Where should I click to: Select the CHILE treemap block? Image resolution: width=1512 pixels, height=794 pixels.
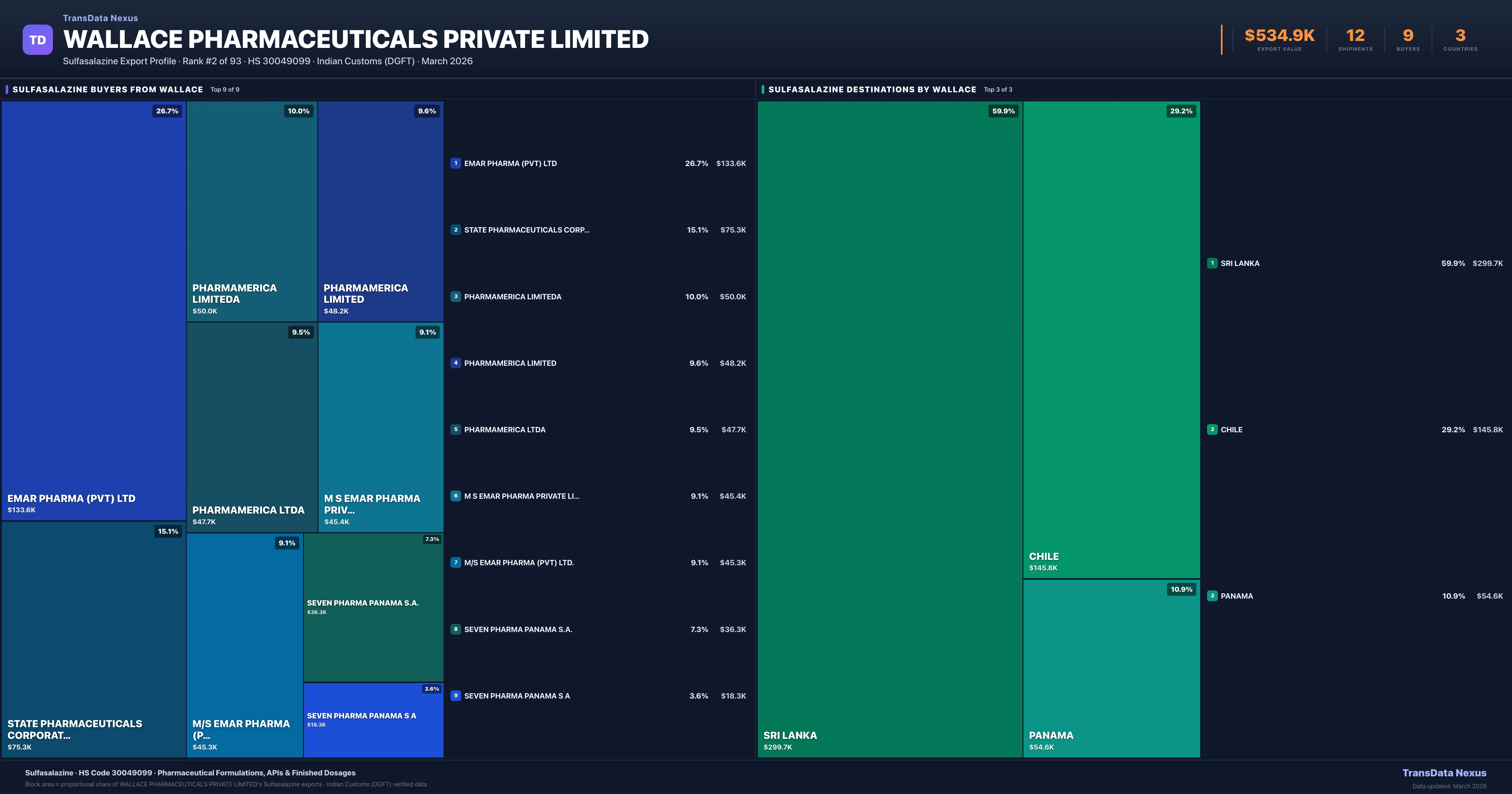1111,341
